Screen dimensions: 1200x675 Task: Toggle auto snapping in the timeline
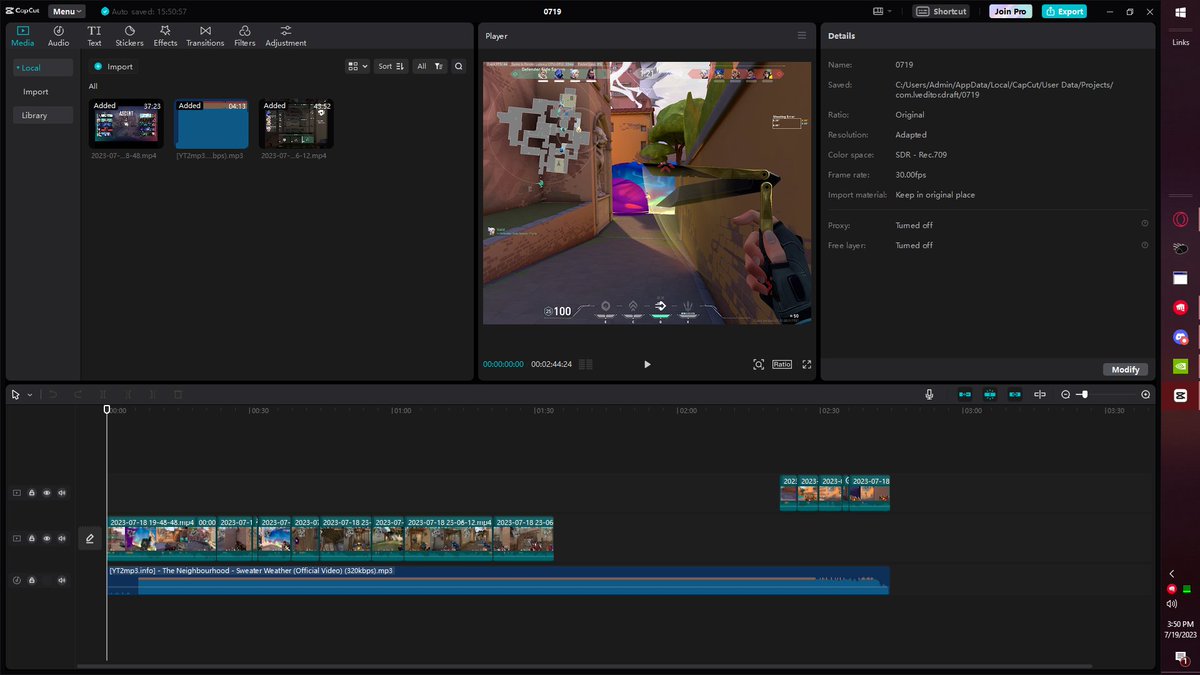990,395
